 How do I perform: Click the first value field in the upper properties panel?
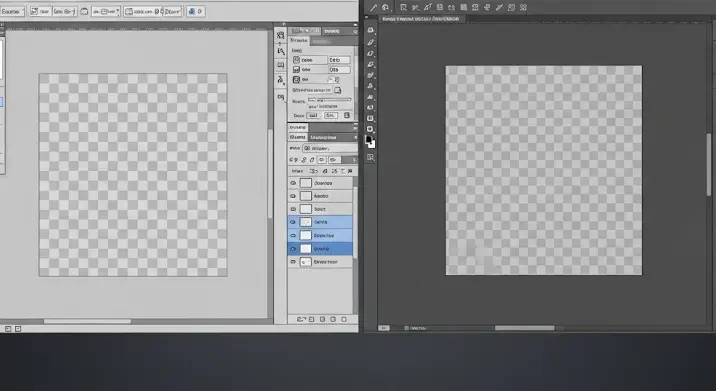click(x=339, y=60)
